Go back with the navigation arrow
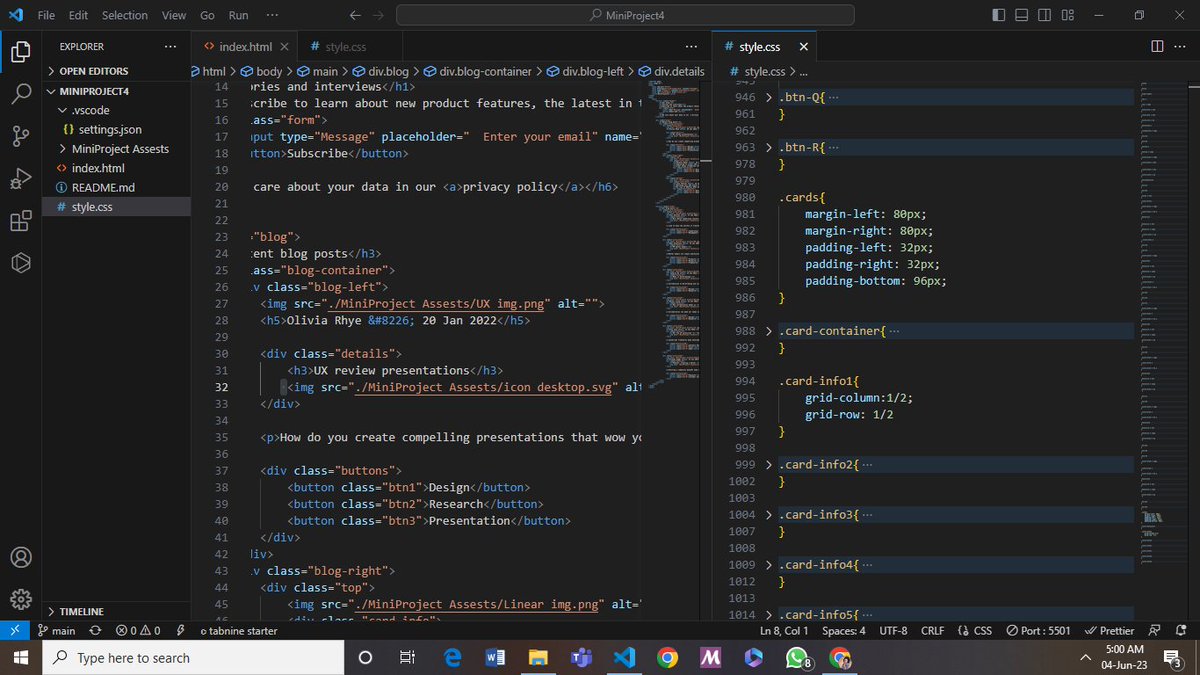Image resolution: width=1200 pixels, height=675 pixels. tap(356, 15)
